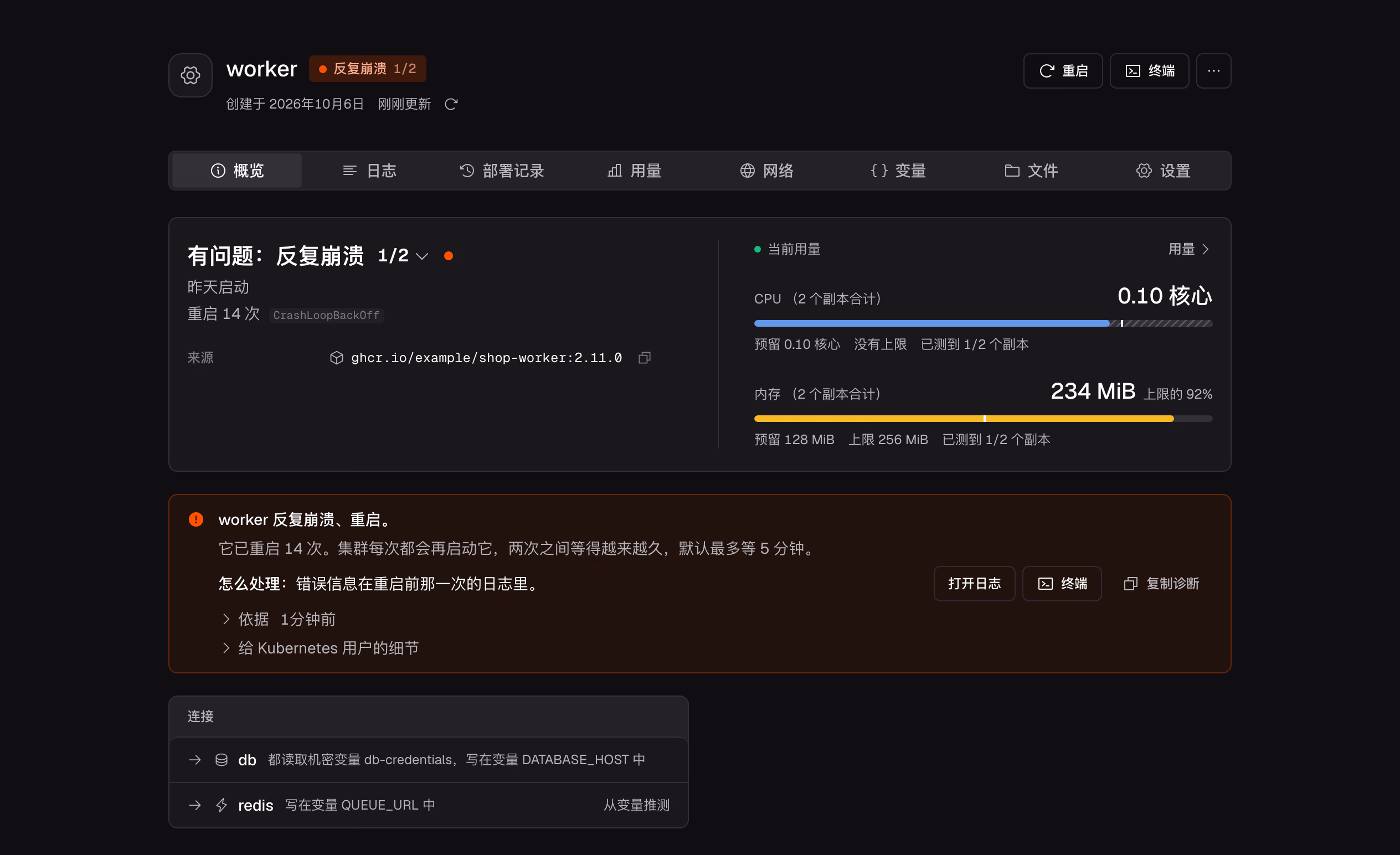
Task: Click 复制诊断 to copy diagnostics
Action: click(x=1161, y=584)
